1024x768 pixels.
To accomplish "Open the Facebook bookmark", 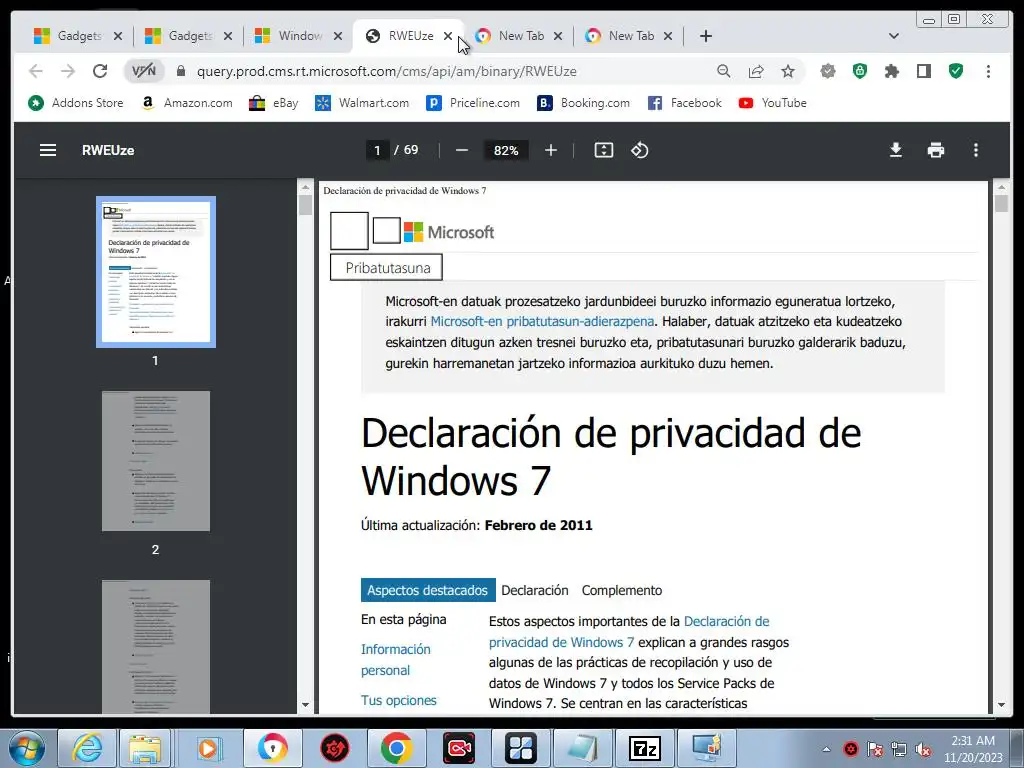I will (684, 103).
